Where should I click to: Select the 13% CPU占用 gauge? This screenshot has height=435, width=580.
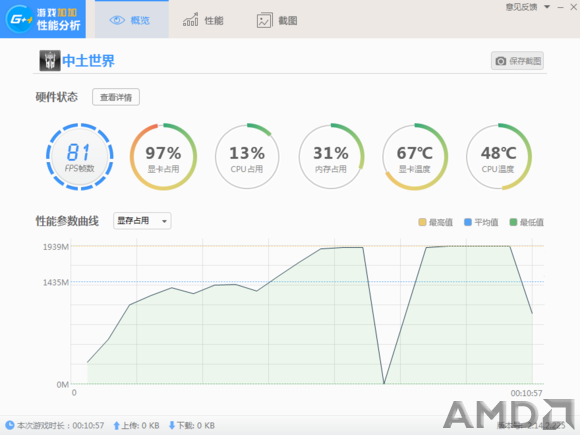point(247,157)
